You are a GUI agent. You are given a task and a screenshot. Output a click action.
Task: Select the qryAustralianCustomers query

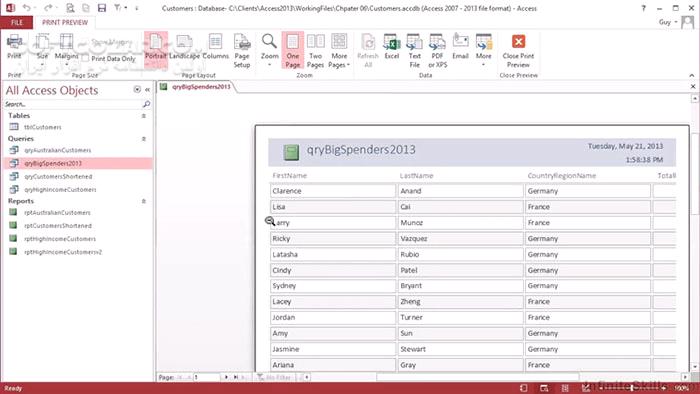pyautogui.click(x=58, y=150)
